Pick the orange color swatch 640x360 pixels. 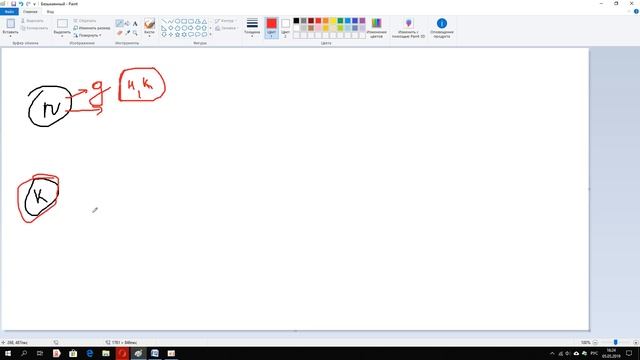coord(326,21)
